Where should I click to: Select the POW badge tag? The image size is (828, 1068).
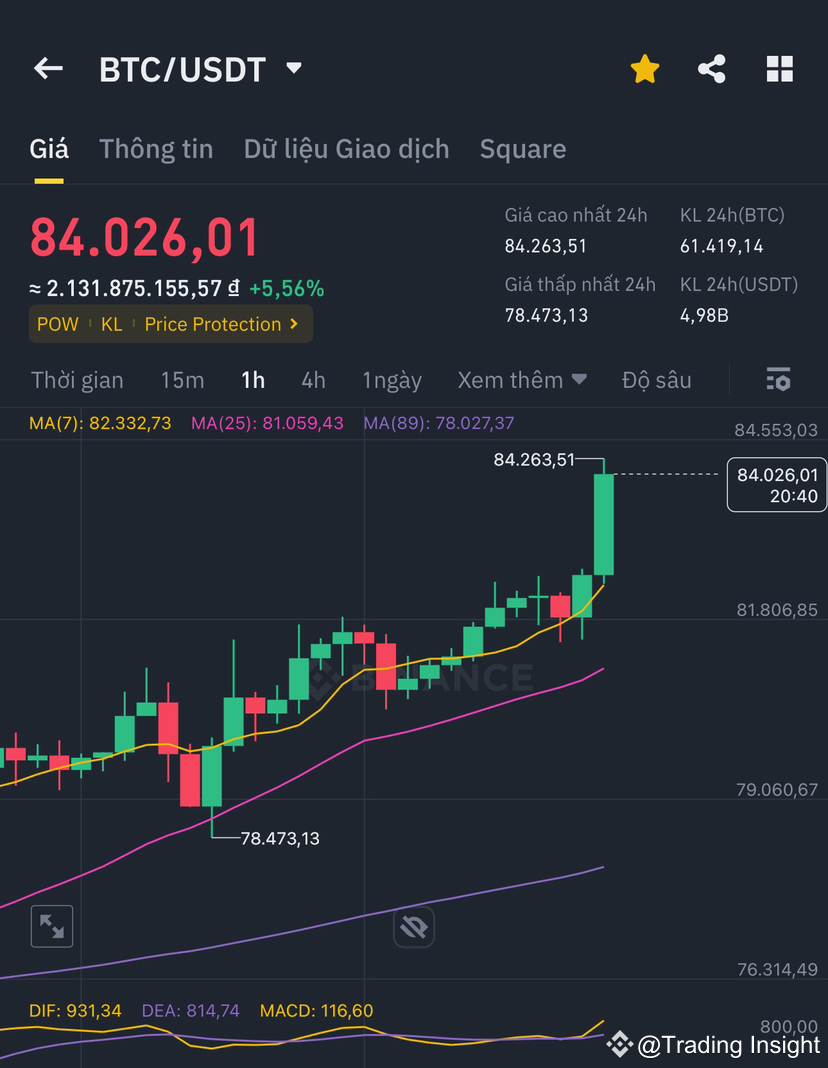[x=57, y=324]
